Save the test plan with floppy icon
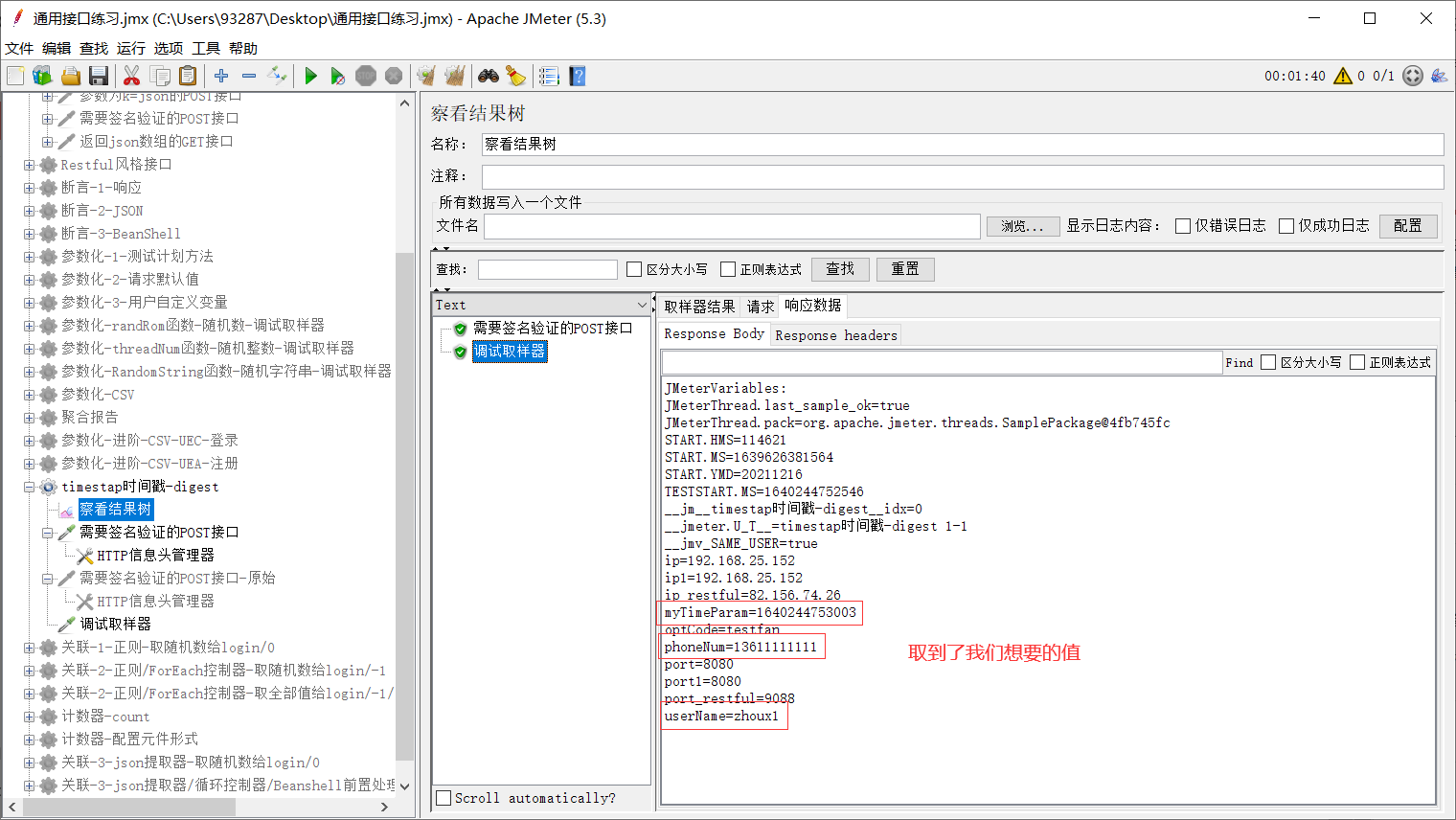The height and width of the screenshot is (820, 1456). coord(98,76)
